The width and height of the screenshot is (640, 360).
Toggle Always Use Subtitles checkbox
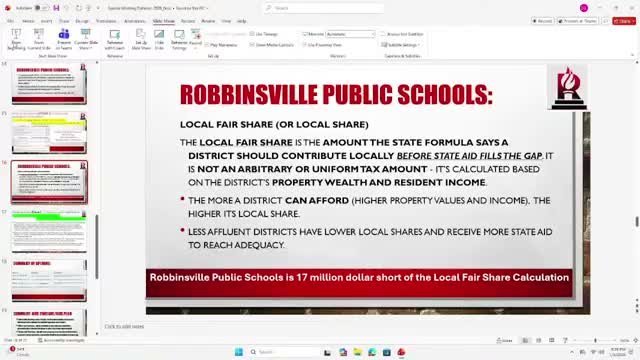[402, 34]
